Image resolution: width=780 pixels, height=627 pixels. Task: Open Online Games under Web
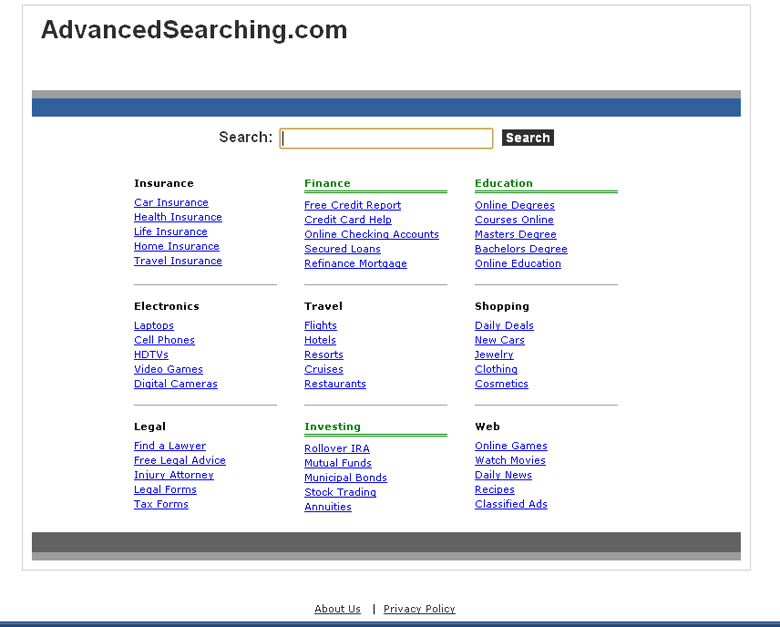511,446
